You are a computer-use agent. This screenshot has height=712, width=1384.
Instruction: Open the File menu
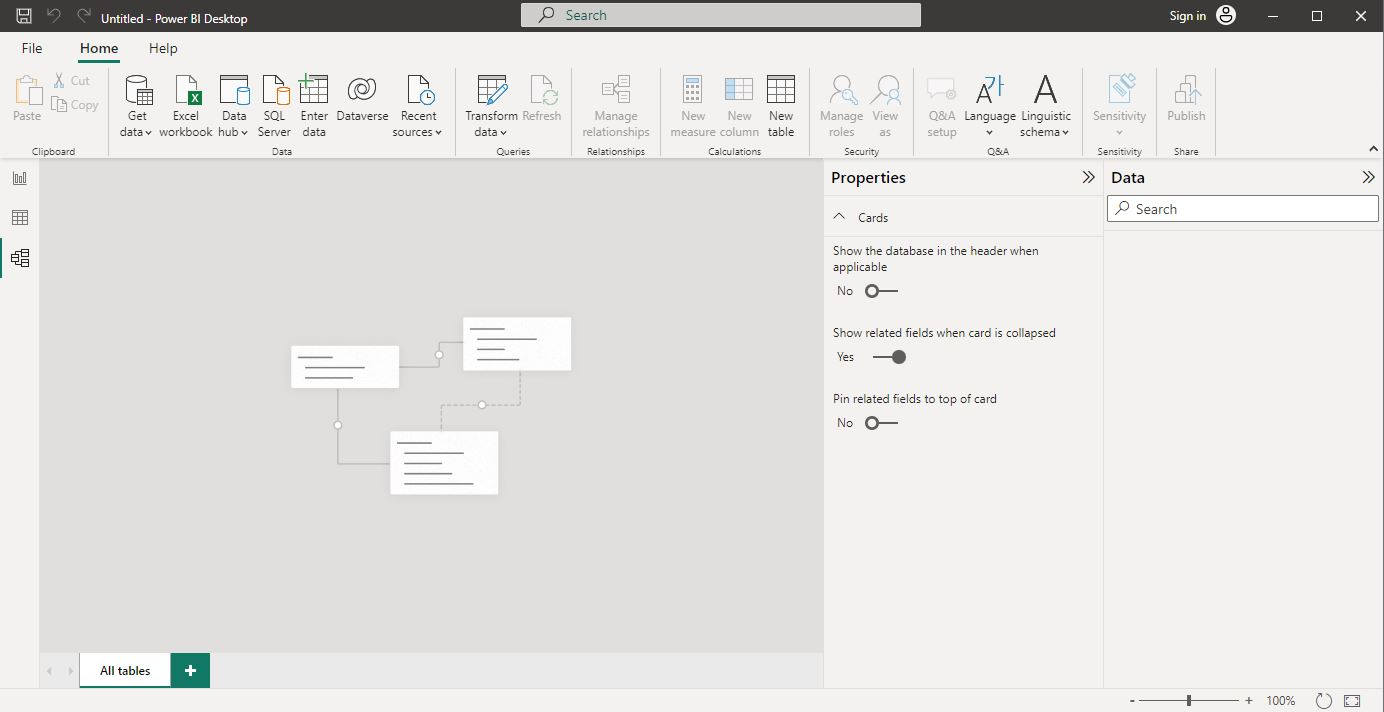[32, 48]
